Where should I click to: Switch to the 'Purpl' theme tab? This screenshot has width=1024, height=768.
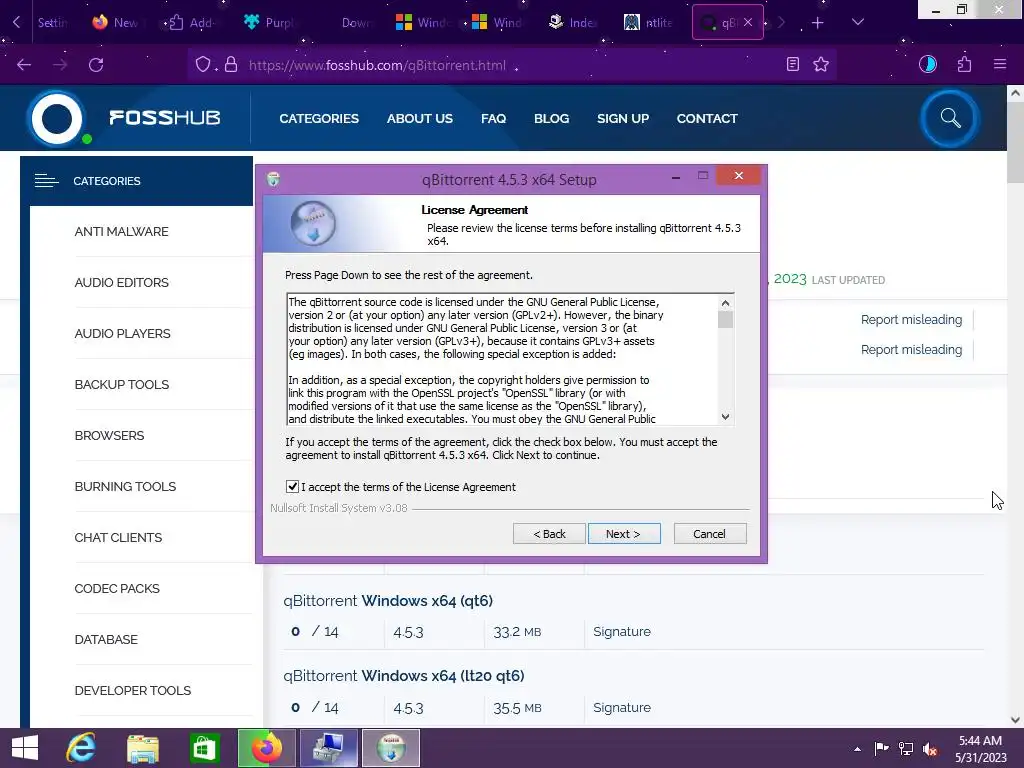click(x=268, y=23)
